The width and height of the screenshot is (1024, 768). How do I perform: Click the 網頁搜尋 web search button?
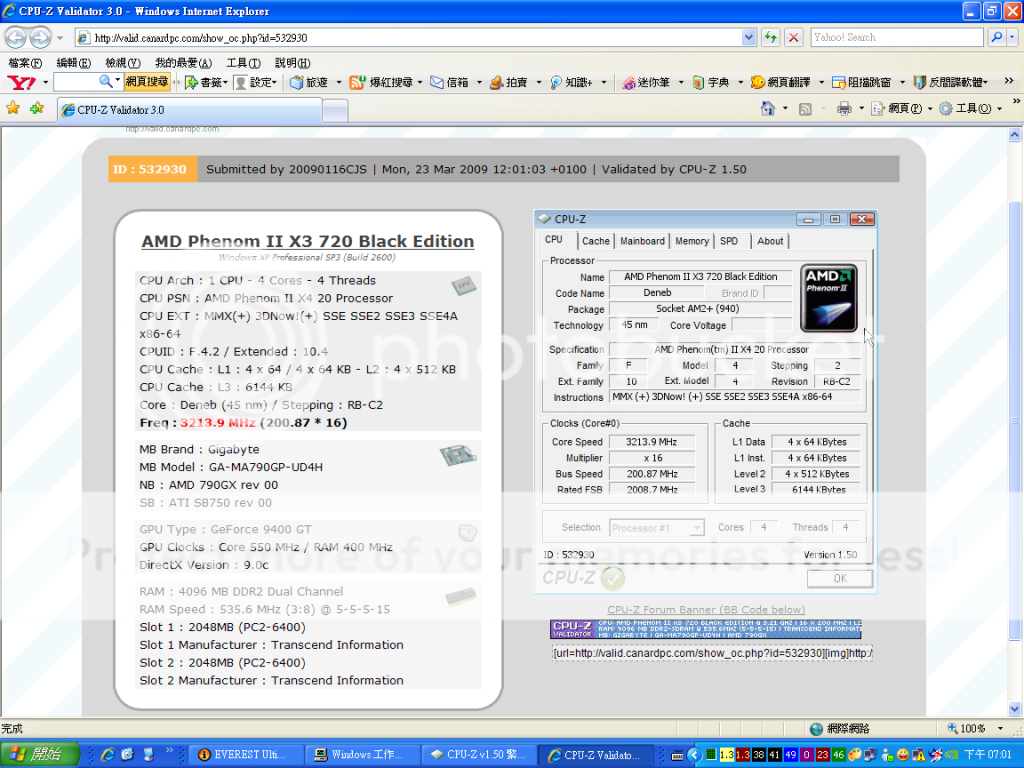147,82
